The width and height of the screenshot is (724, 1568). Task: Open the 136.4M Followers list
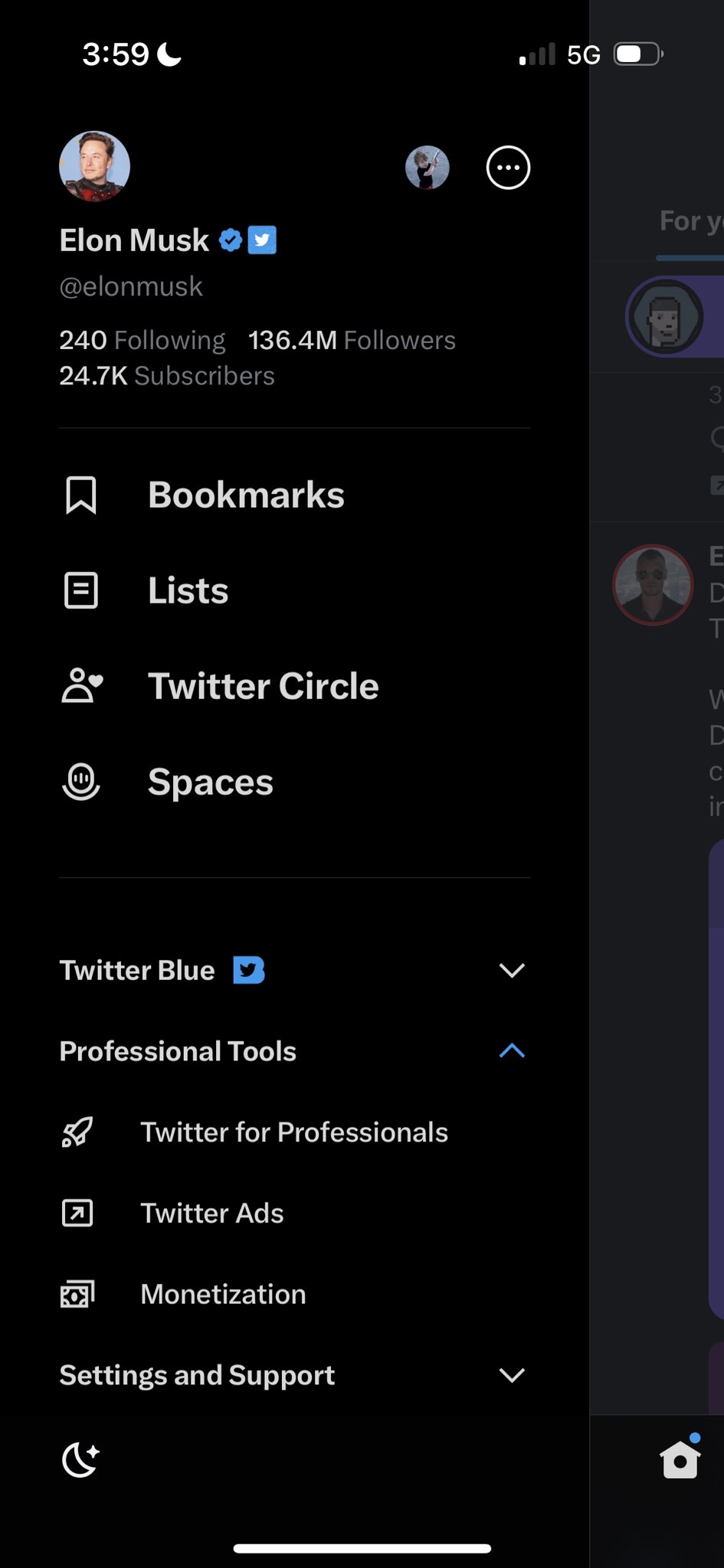coord(352,340)
